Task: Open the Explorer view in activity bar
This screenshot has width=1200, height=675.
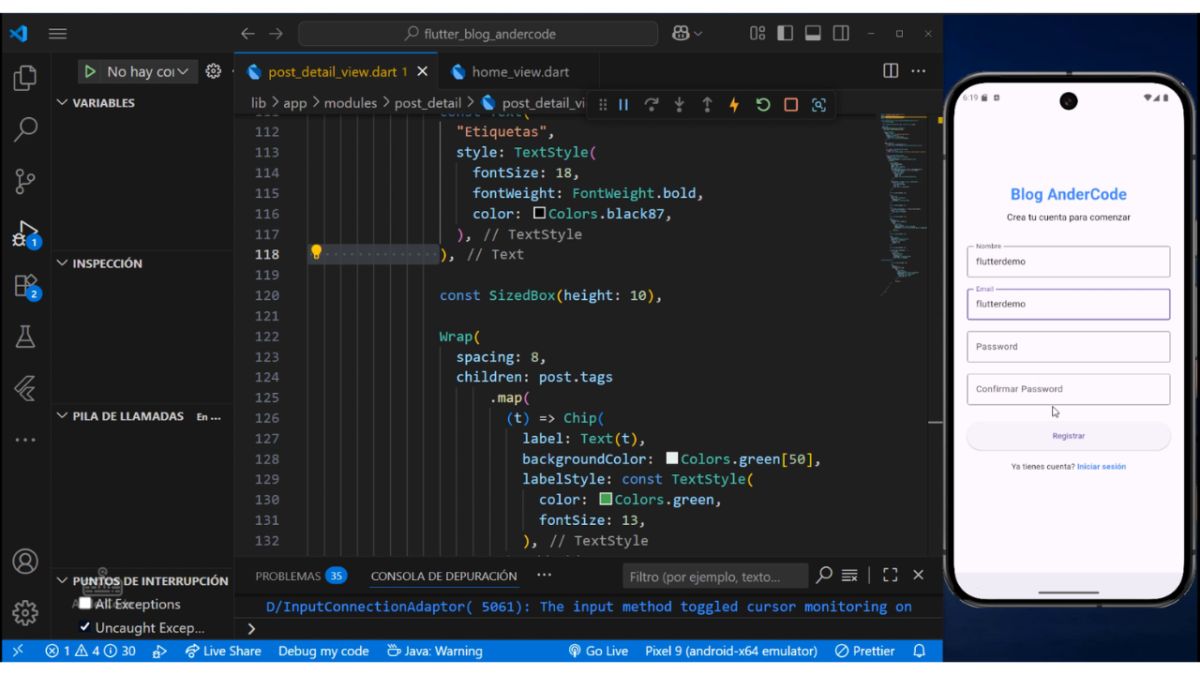Action: [25, 78]
